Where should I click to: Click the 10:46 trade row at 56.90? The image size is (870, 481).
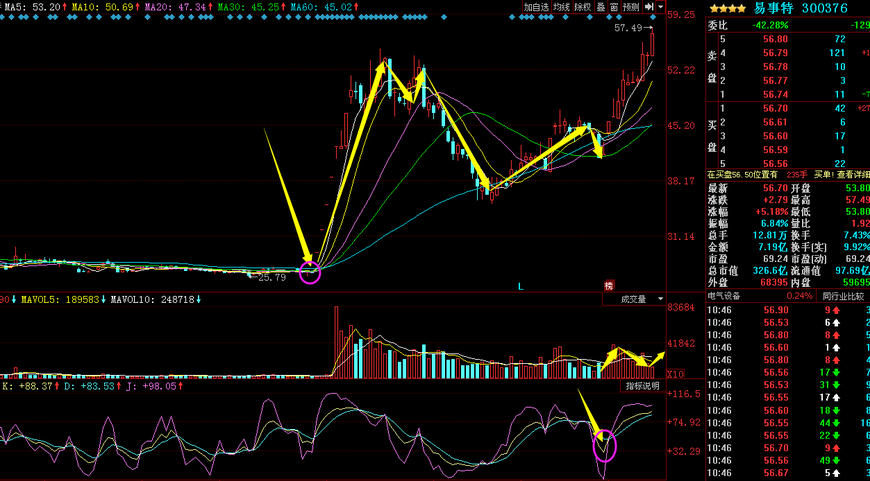pos(788,310)
